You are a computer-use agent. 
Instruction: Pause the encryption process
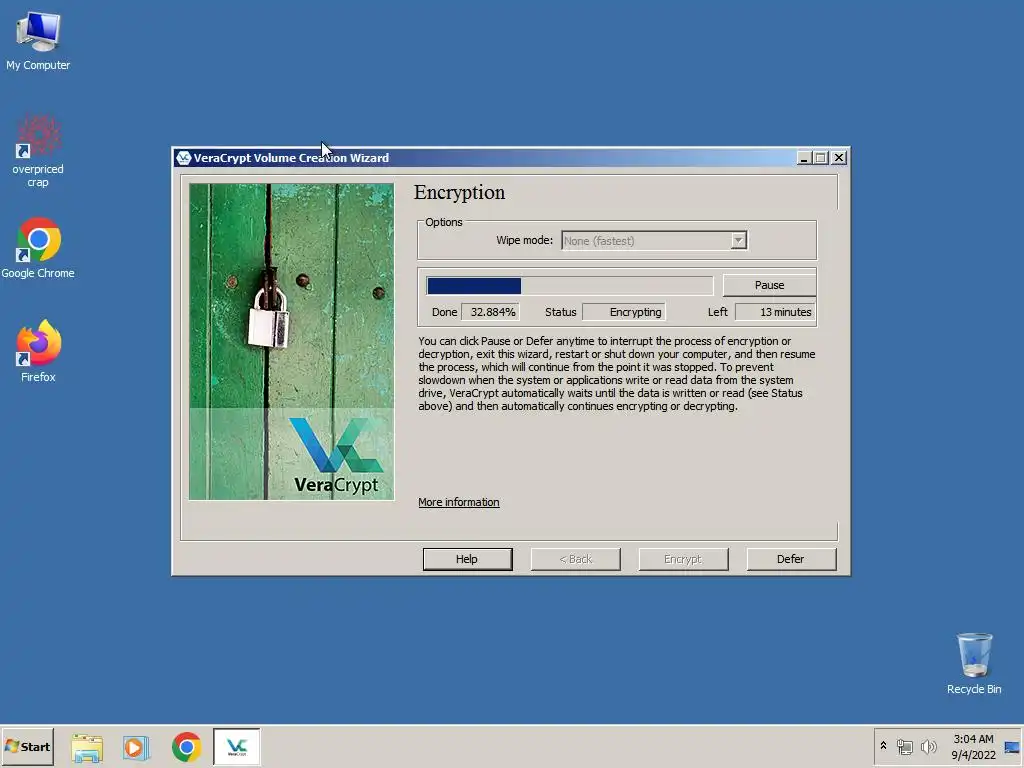769,285
